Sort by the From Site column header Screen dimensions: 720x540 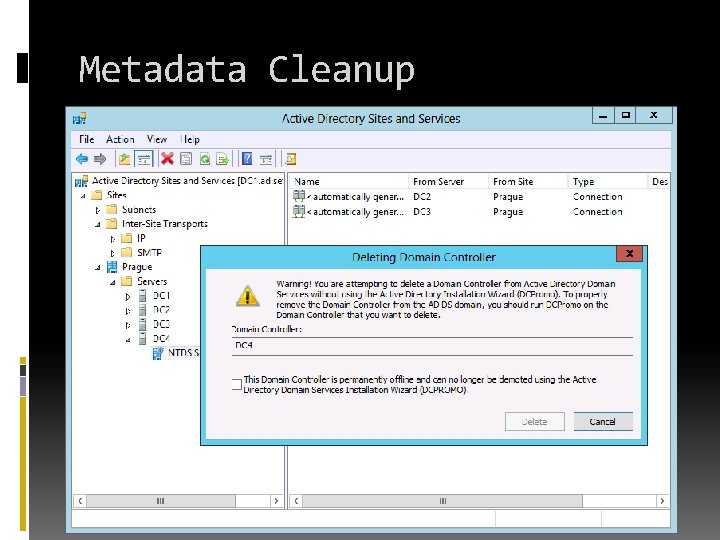pyautogui.click(x=528, y=182)
